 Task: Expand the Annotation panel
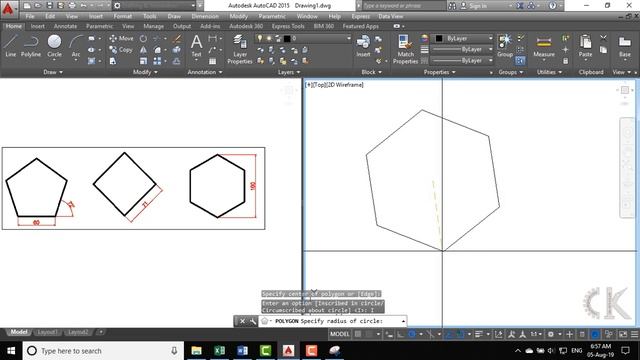[205, 72]
